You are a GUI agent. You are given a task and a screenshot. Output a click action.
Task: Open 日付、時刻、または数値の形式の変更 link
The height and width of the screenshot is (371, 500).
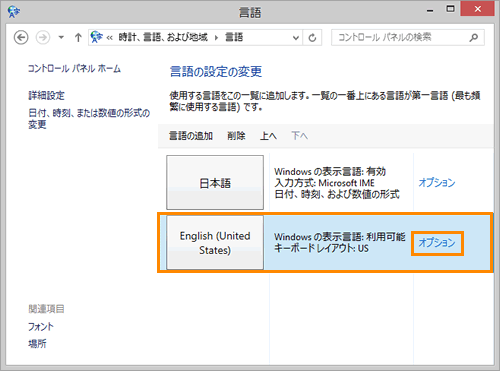[89, 119]
